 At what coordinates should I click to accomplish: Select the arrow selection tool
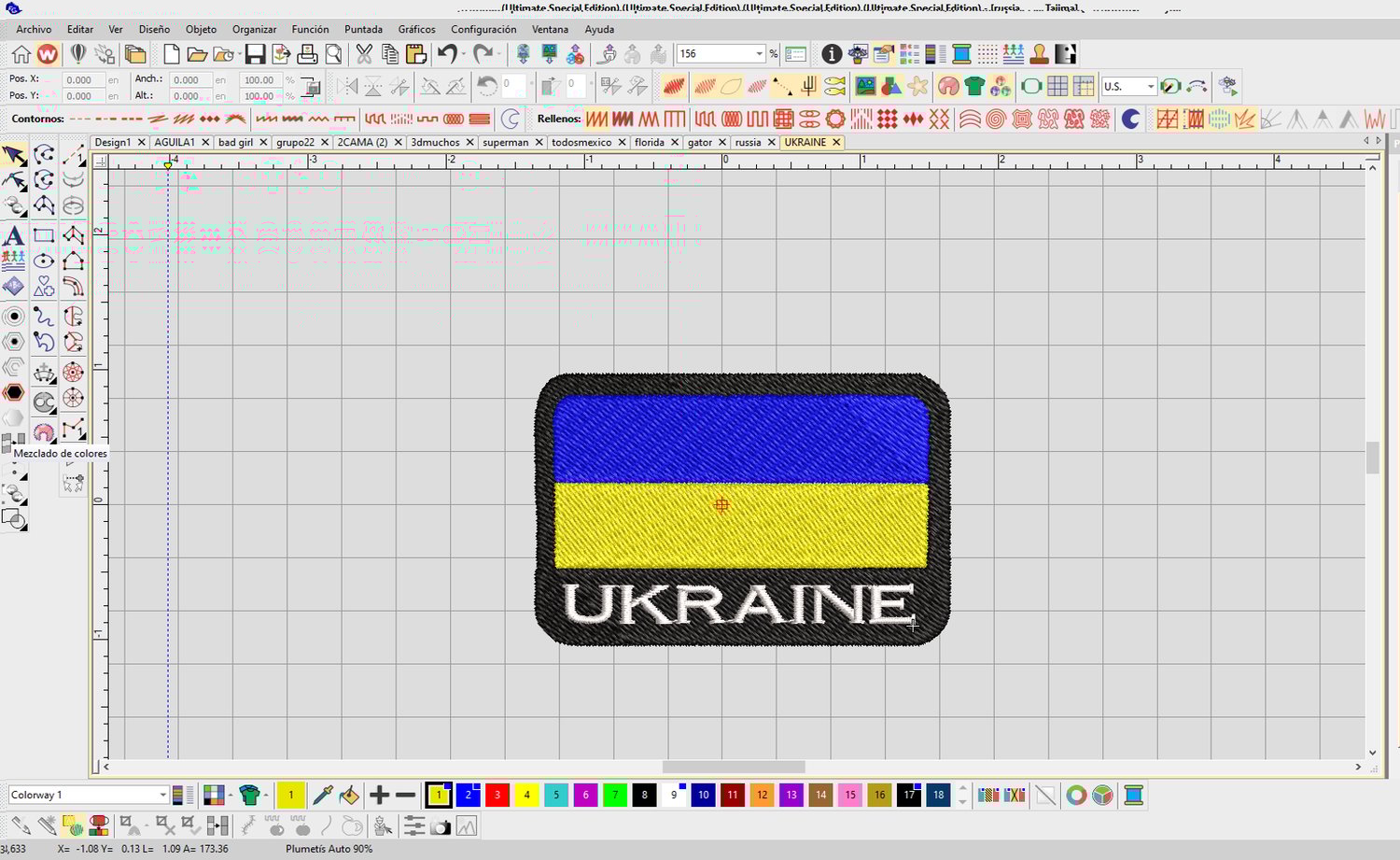pyautogui.click(x=14, y=155)
